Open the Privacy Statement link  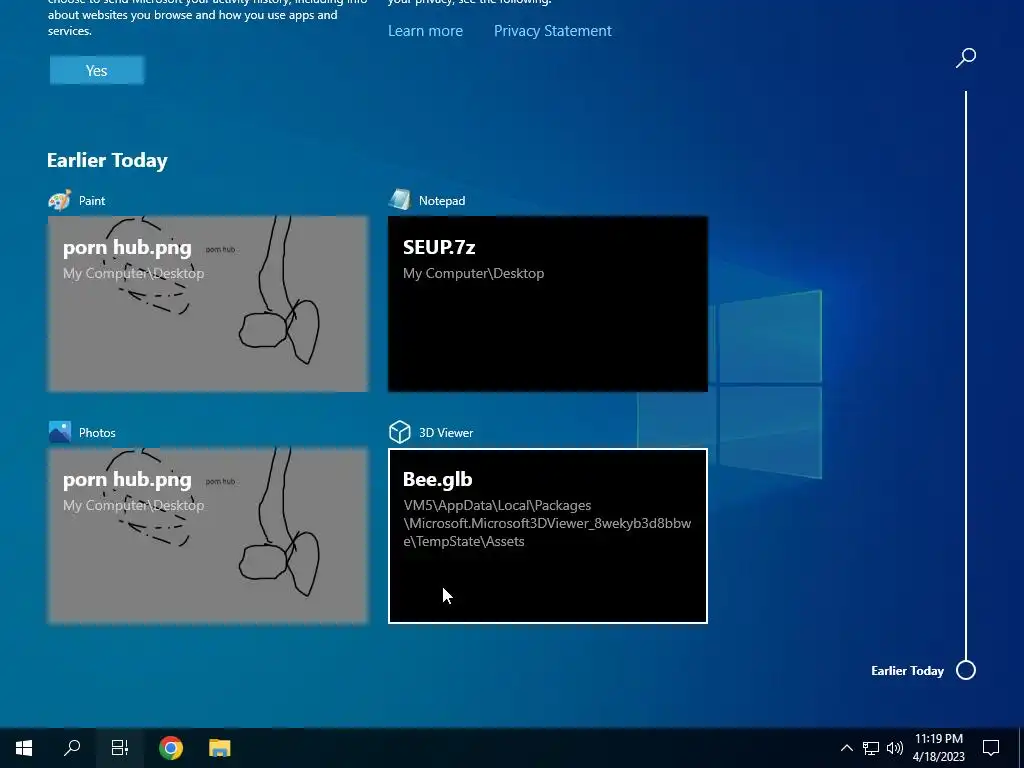(x=552, y=31)
